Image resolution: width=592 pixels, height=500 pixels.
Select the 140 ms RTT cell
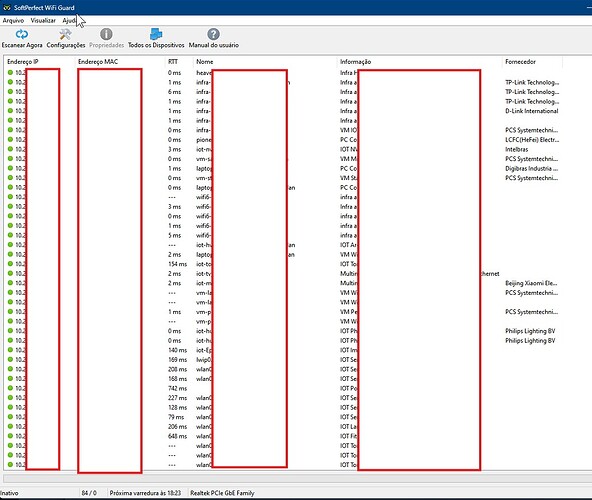pyautogui.click(x=177, y=350)
